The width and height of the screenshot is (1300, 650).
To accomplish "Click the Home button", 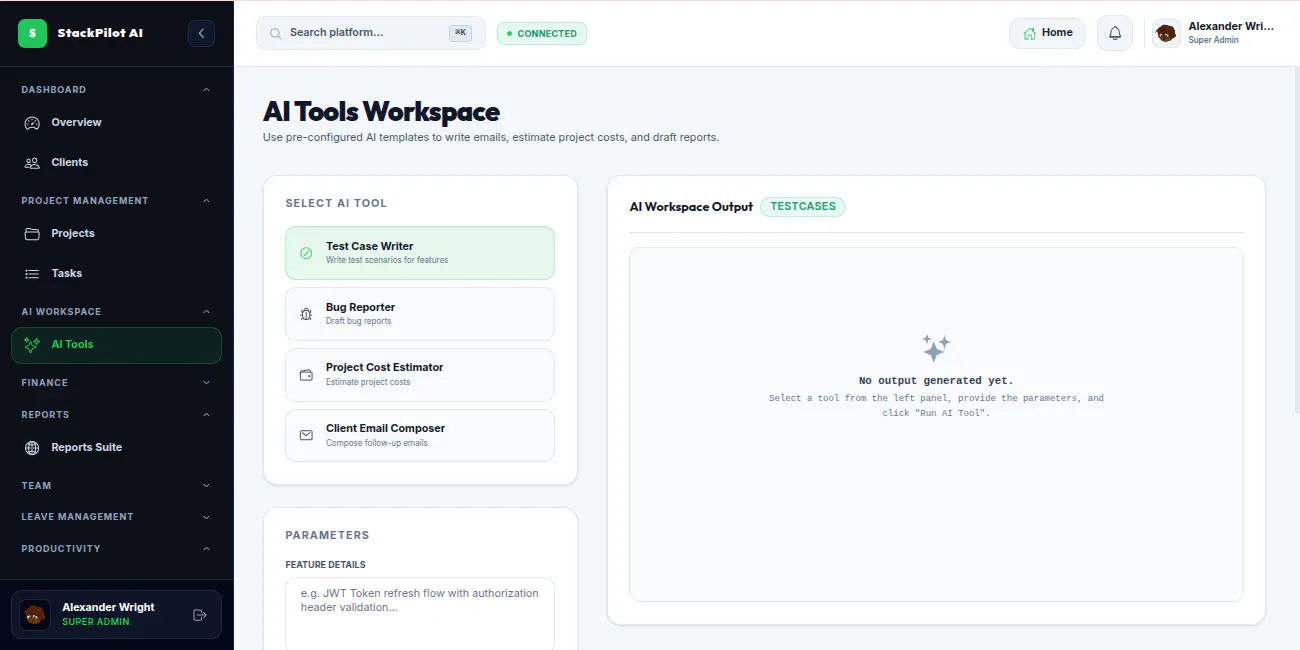I will click(1047, 33).
